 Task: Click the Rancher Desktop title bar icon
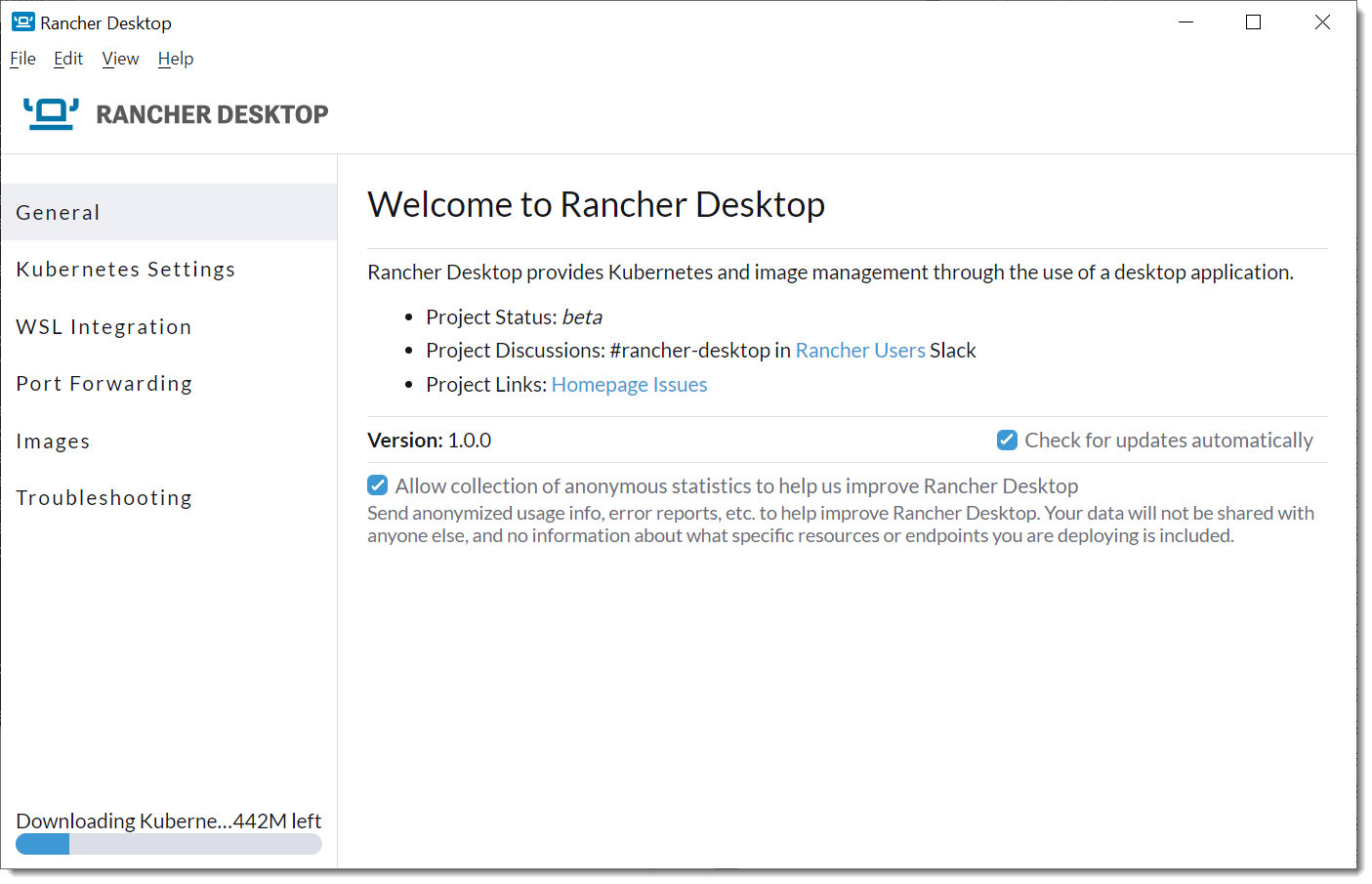click(22, 21)
